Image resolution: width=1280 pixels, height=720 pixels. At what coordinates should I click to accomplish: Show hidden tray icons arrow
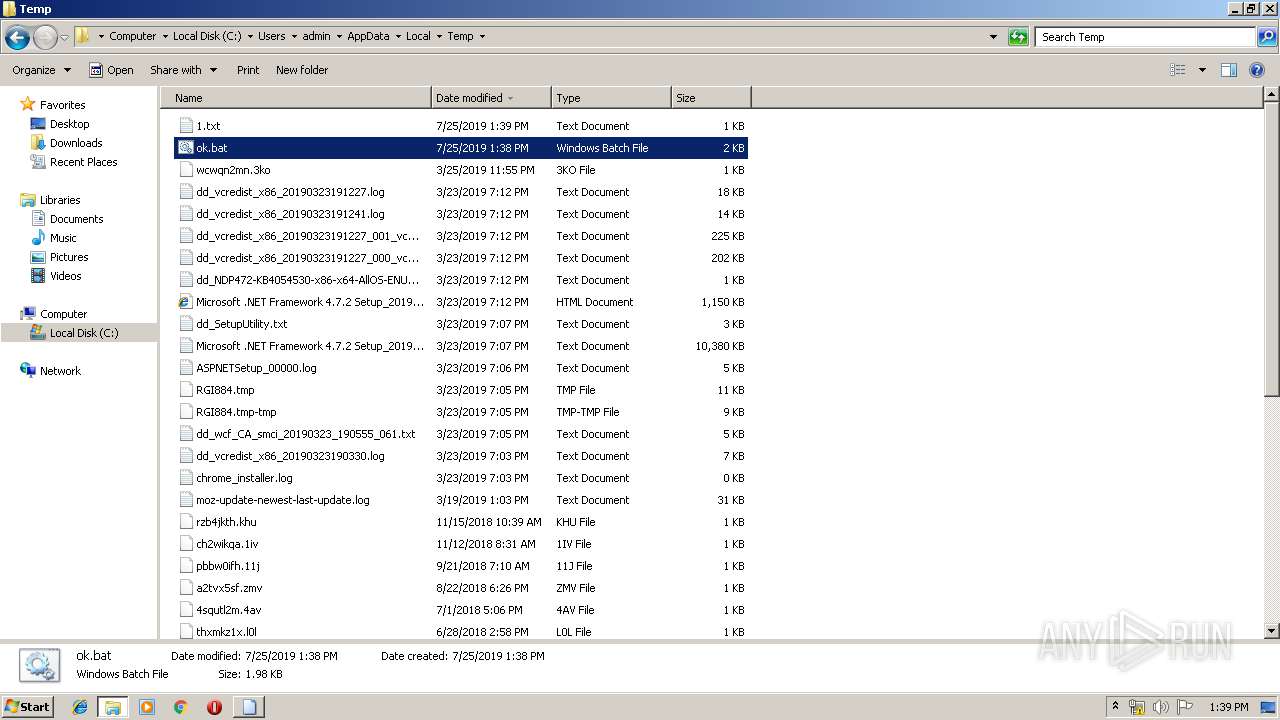pos(1115,707)
